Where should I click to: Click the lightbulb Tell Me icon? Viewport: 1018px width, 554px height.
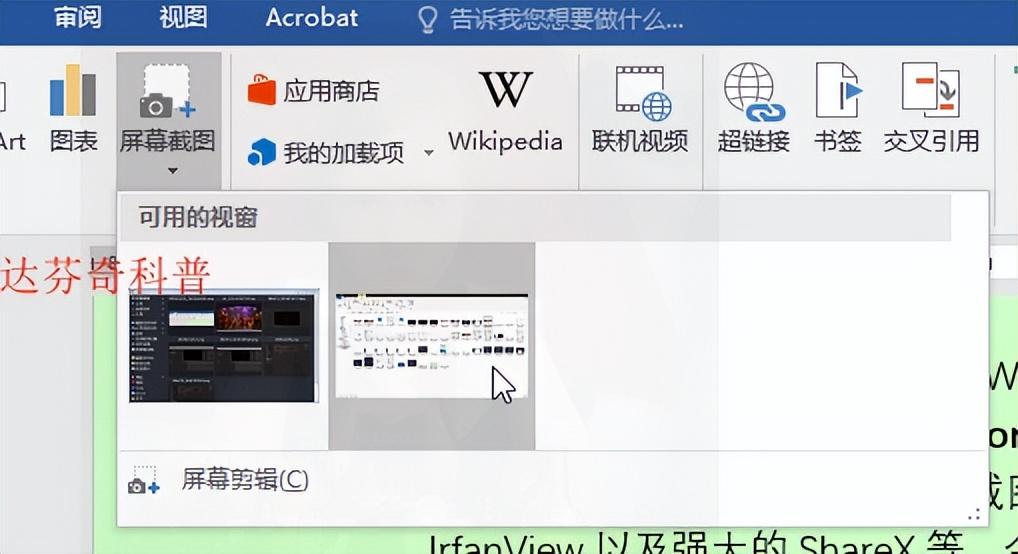click(x=428, y=19)
